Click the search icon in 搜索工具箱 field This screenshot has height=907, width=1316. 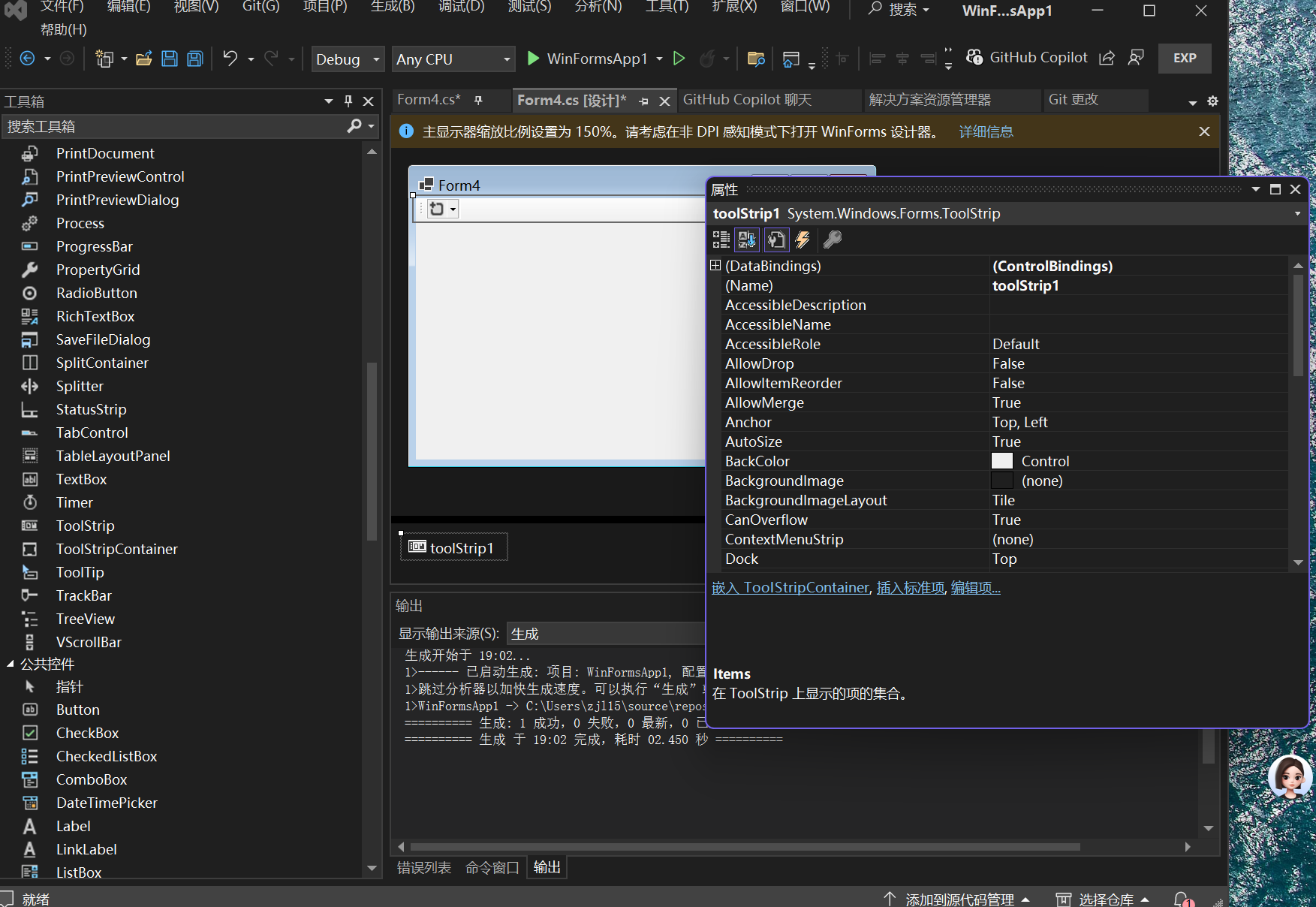[353, 126]
